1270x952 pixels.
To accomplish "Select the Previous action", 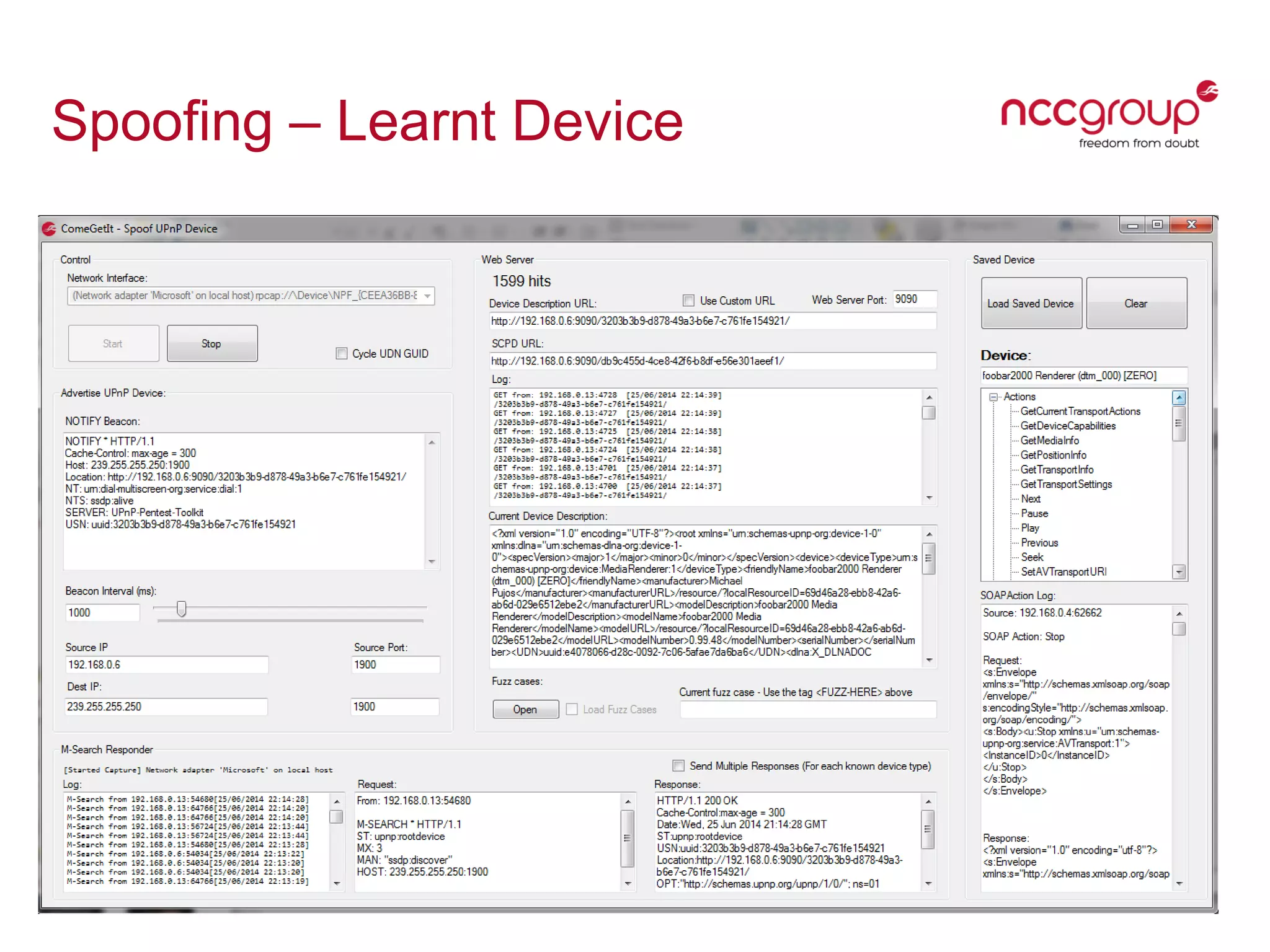I will [1039, 543].
